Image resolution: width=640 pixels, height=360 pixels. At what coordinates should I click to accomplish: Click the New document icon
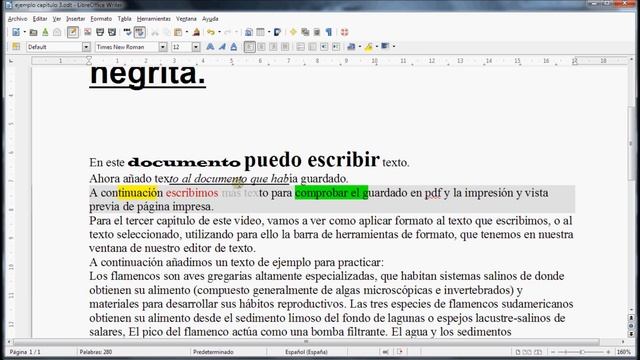point(16,32)
